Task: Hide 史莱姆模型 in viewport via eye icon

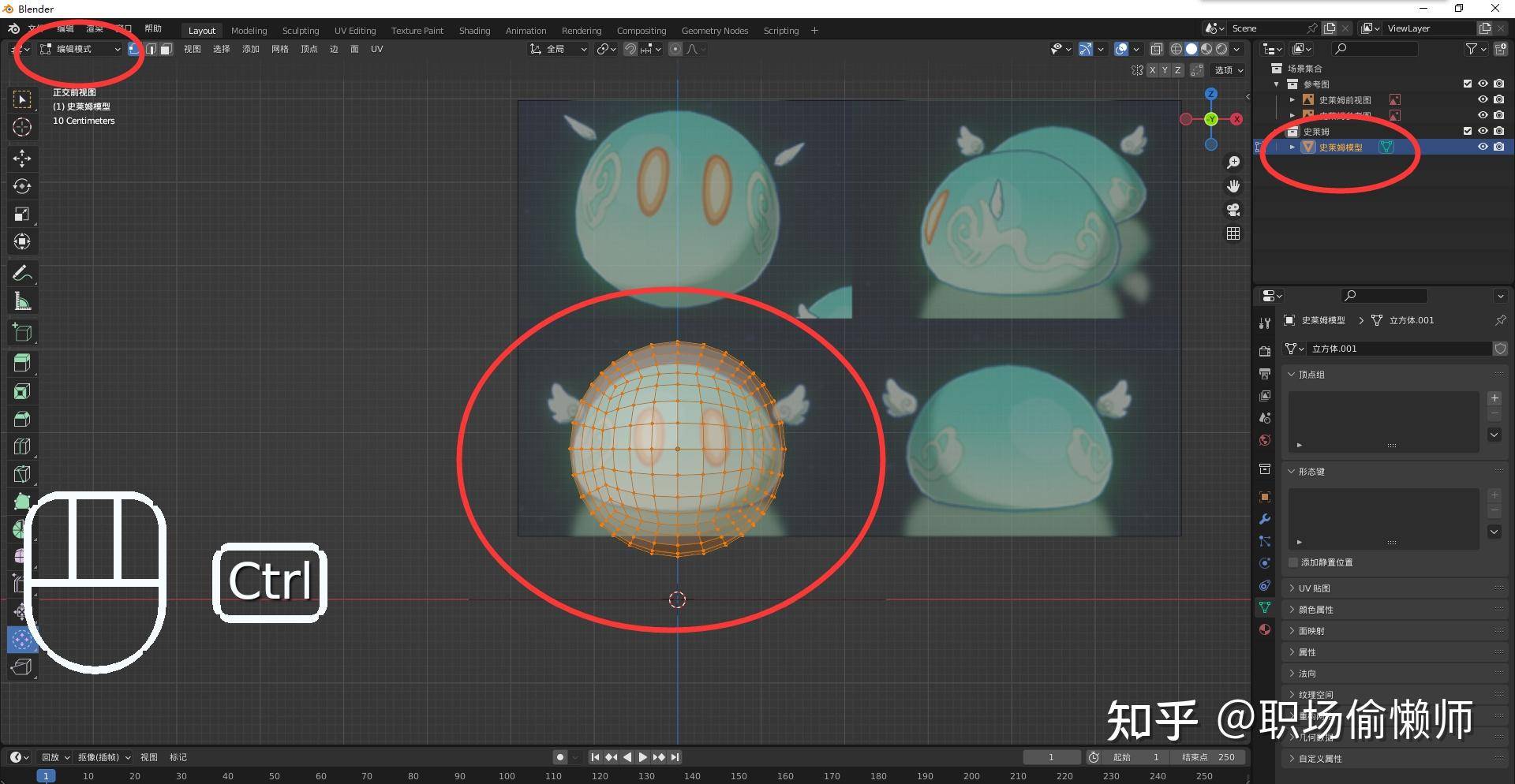Action: point(1483,147)
